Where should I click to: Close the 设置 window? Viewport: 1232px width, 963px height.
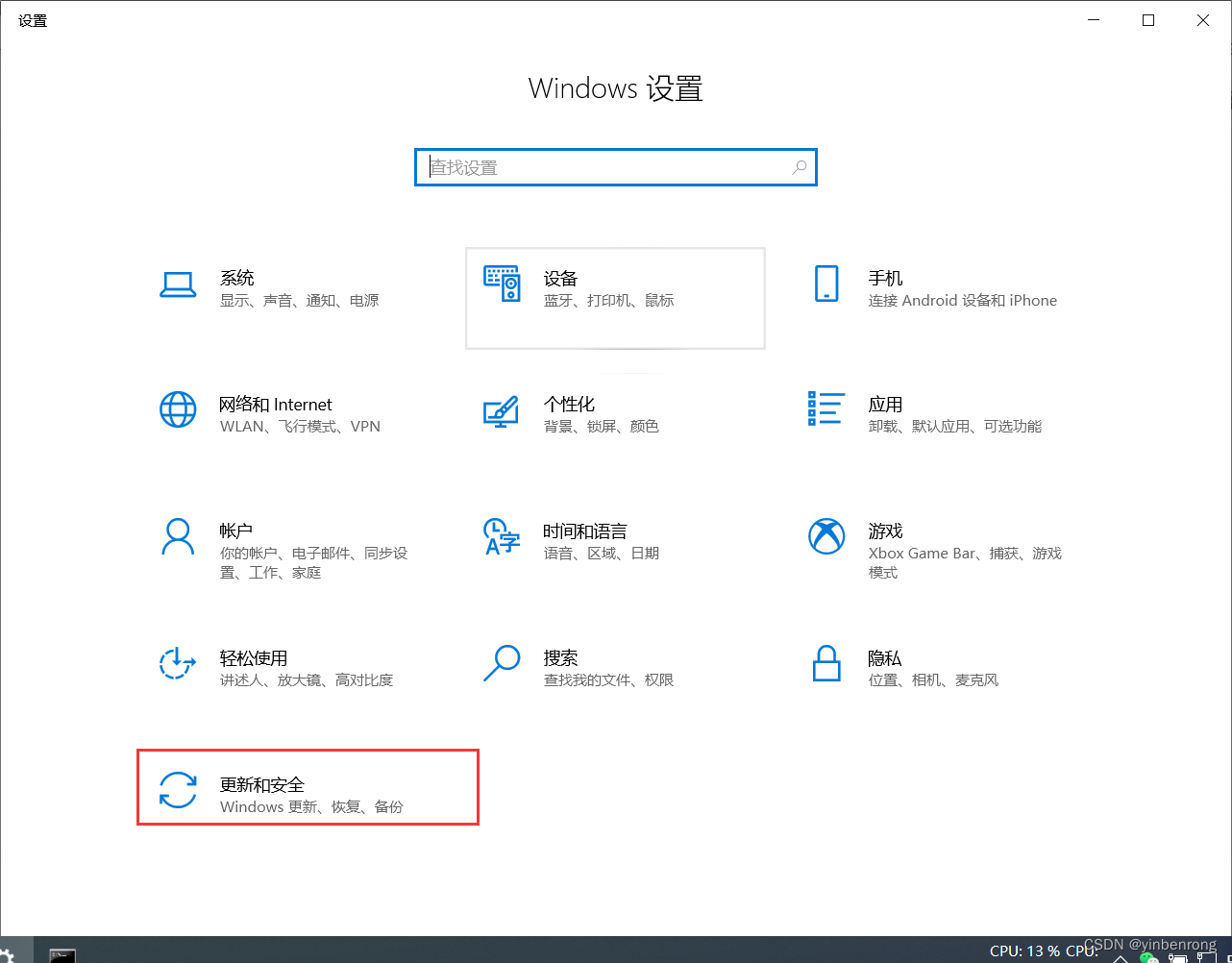pos(1203,20)
